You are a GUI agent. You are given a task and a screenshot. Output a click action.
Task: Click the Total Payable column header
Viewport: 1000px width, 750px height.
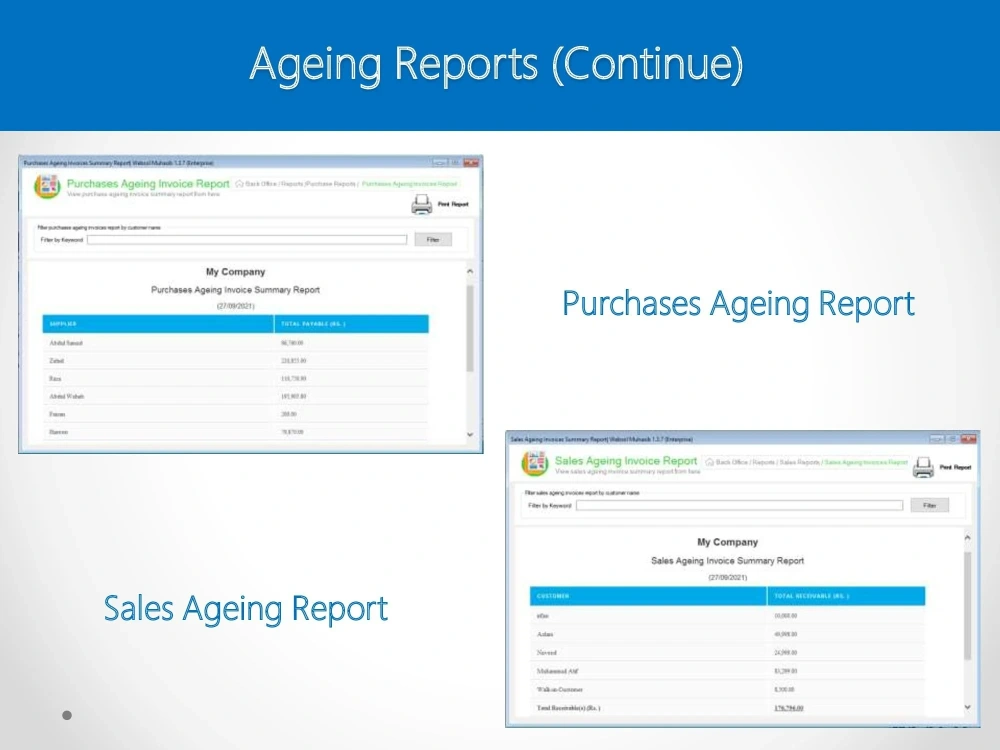coord(351,324)
